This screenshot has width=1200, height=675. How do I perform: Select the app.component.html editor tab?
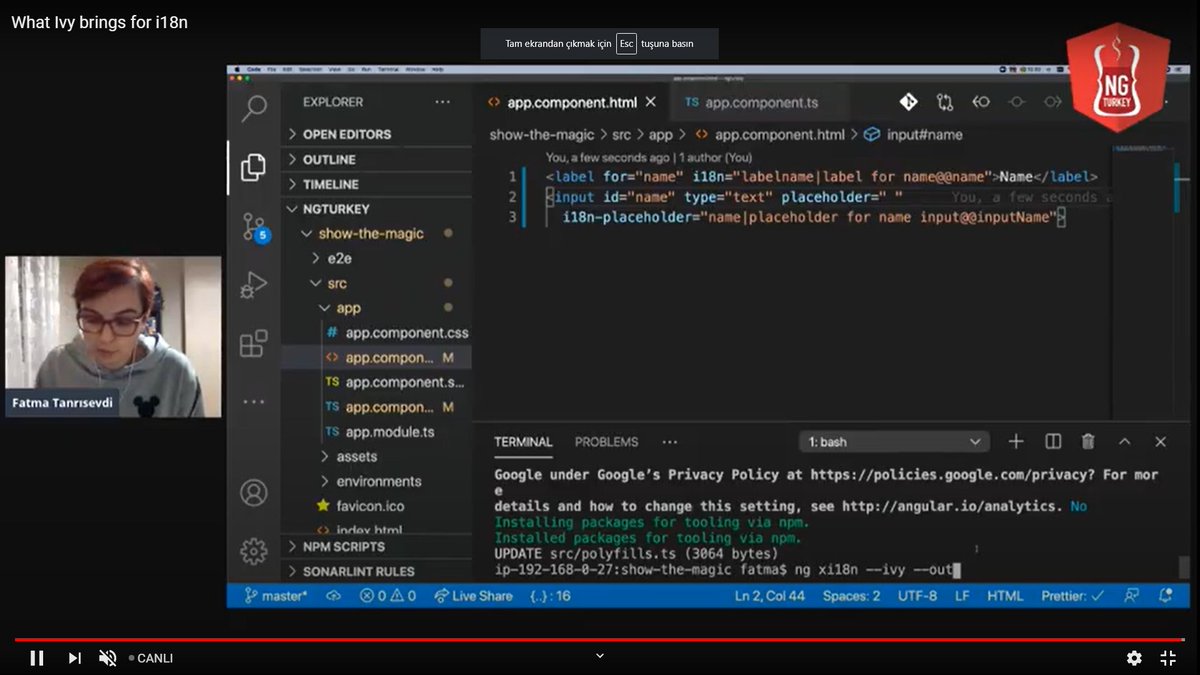click(x=571, y=102)
